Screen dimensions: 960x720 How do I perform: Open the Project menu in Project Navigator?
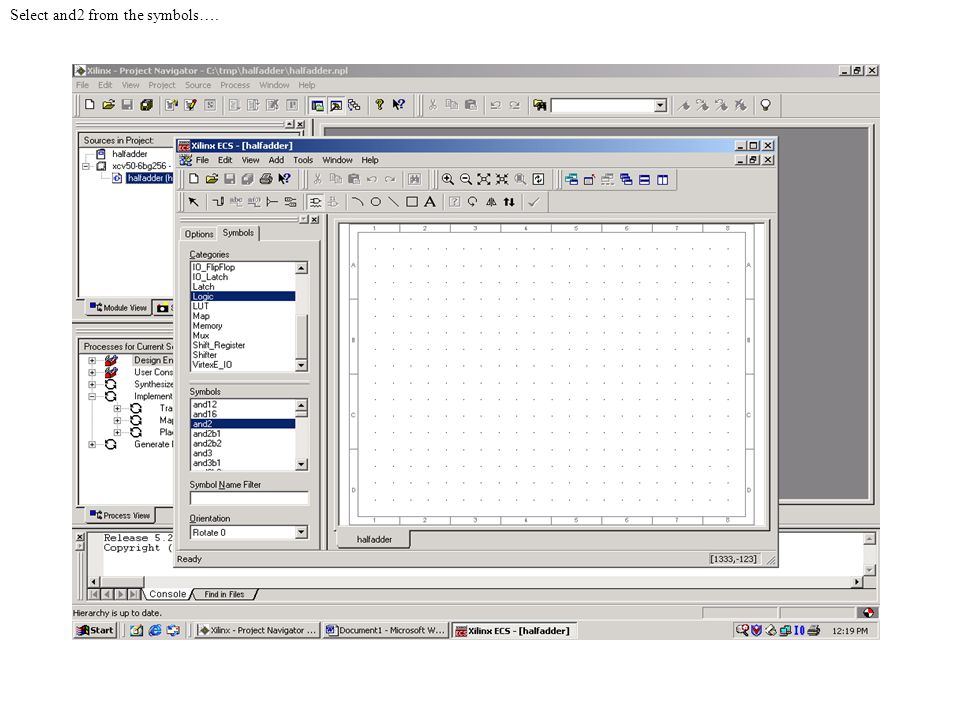pos(162,85)
